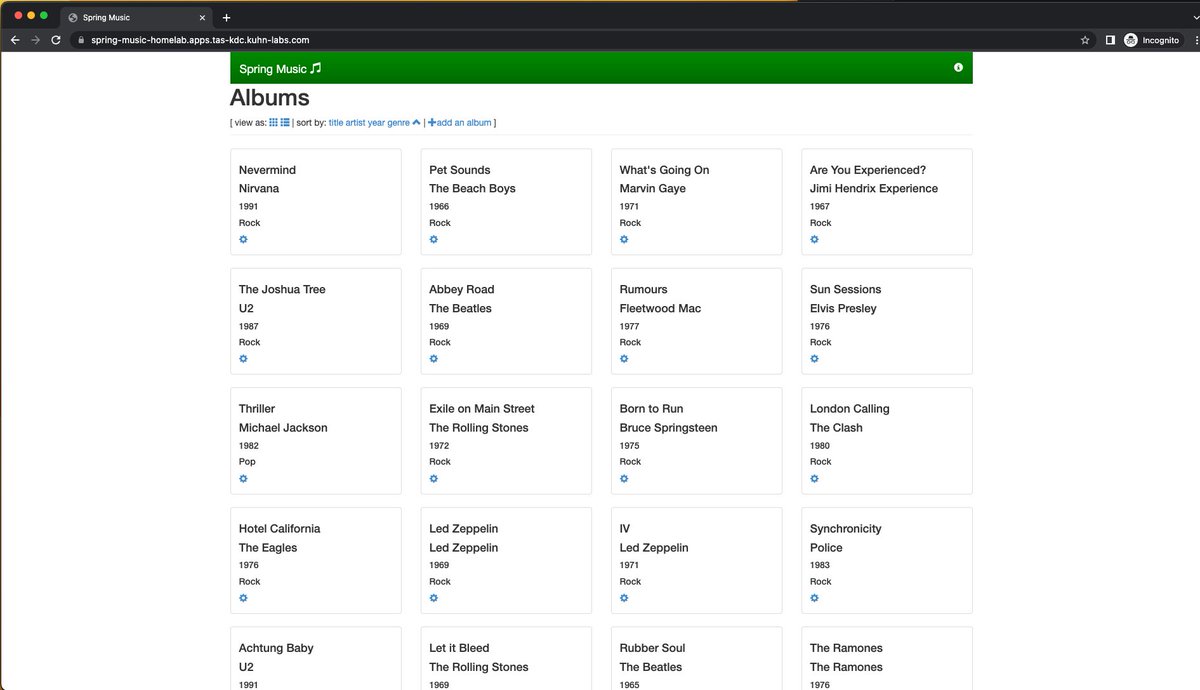Reload the page

coord(56,40)
